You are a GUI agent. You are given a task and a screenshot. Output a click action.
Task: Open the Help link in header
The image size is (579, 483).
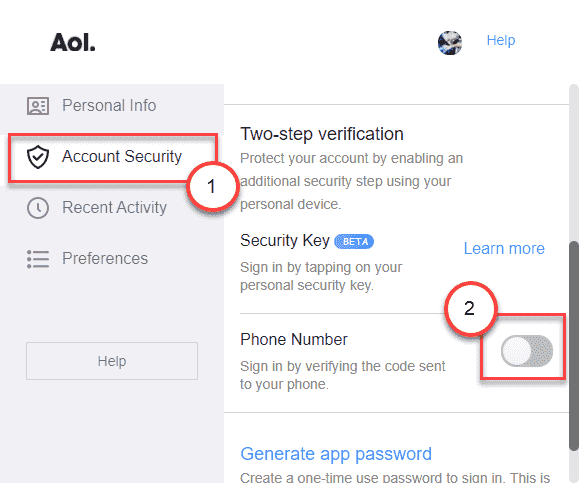point(501,40)
